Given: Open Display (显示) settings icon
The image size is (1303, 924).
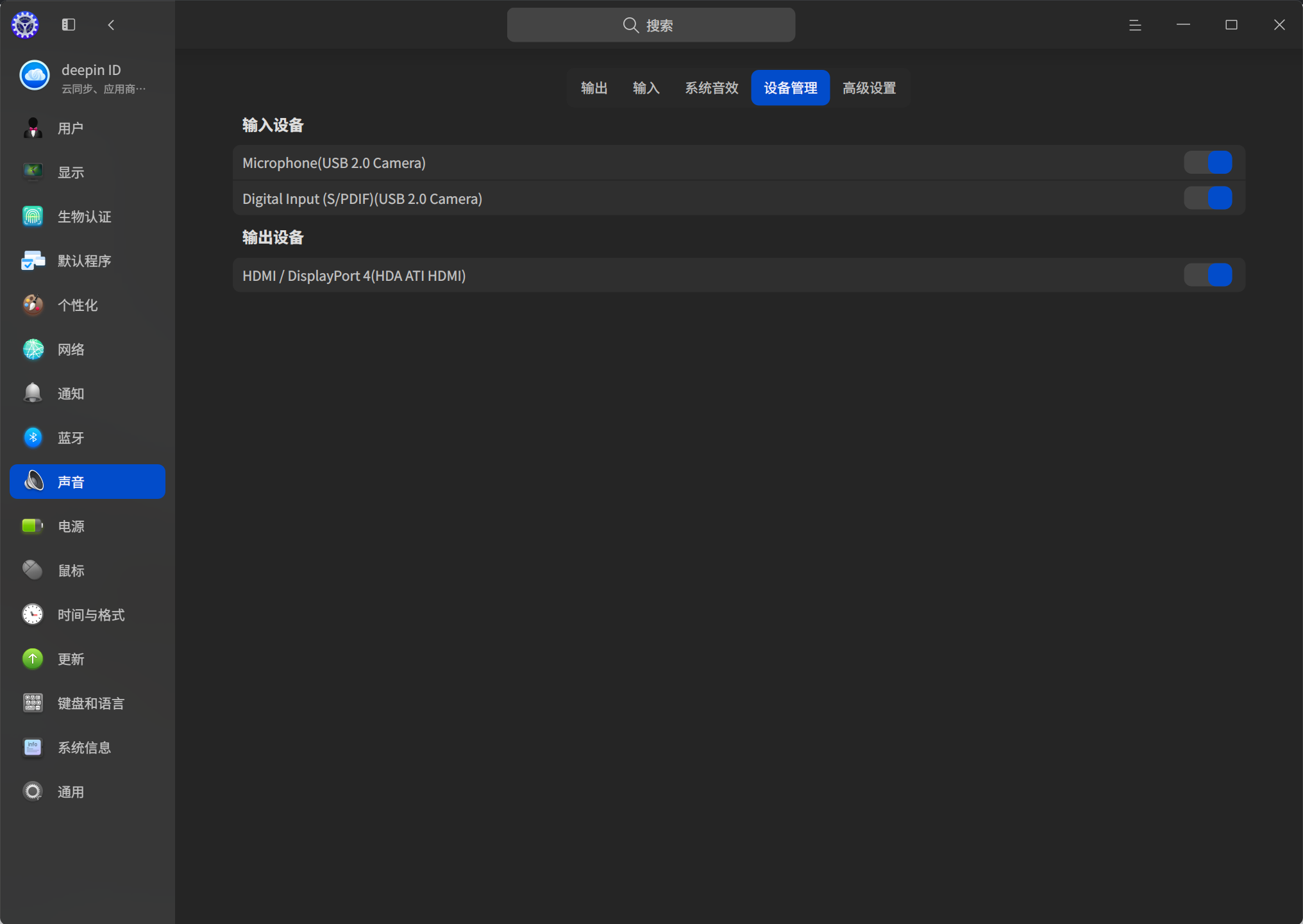Looking at the screenshot, I should [33, 172].
